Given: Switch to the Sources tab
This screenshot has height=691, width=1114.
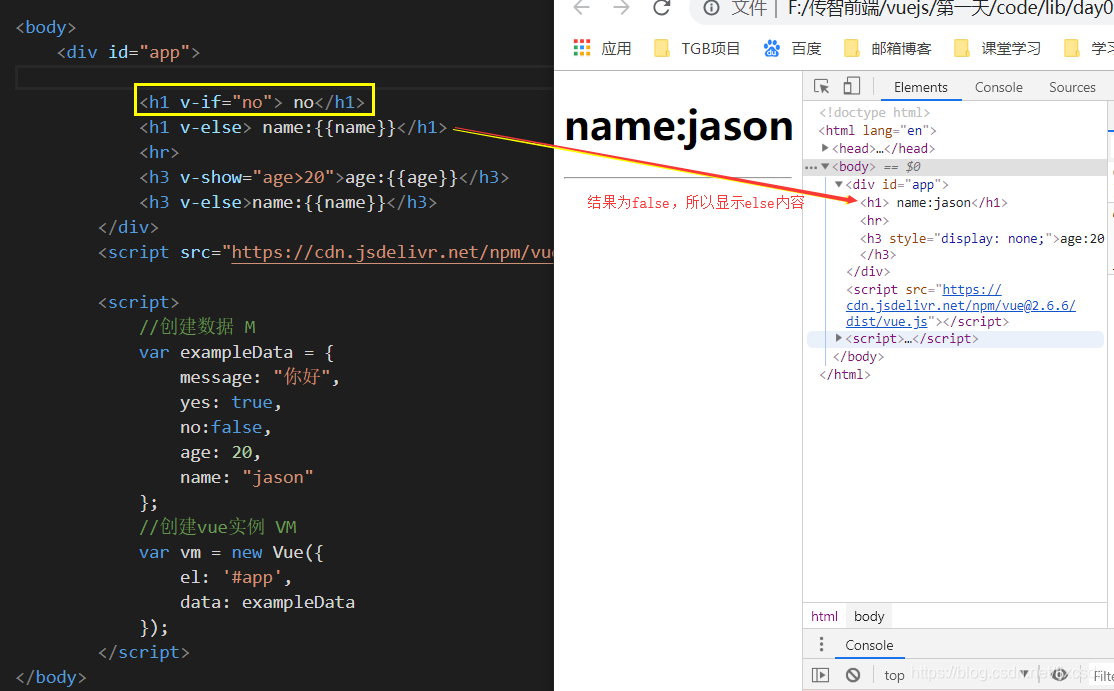Looking at the screenshot, I should (1072, 87).
